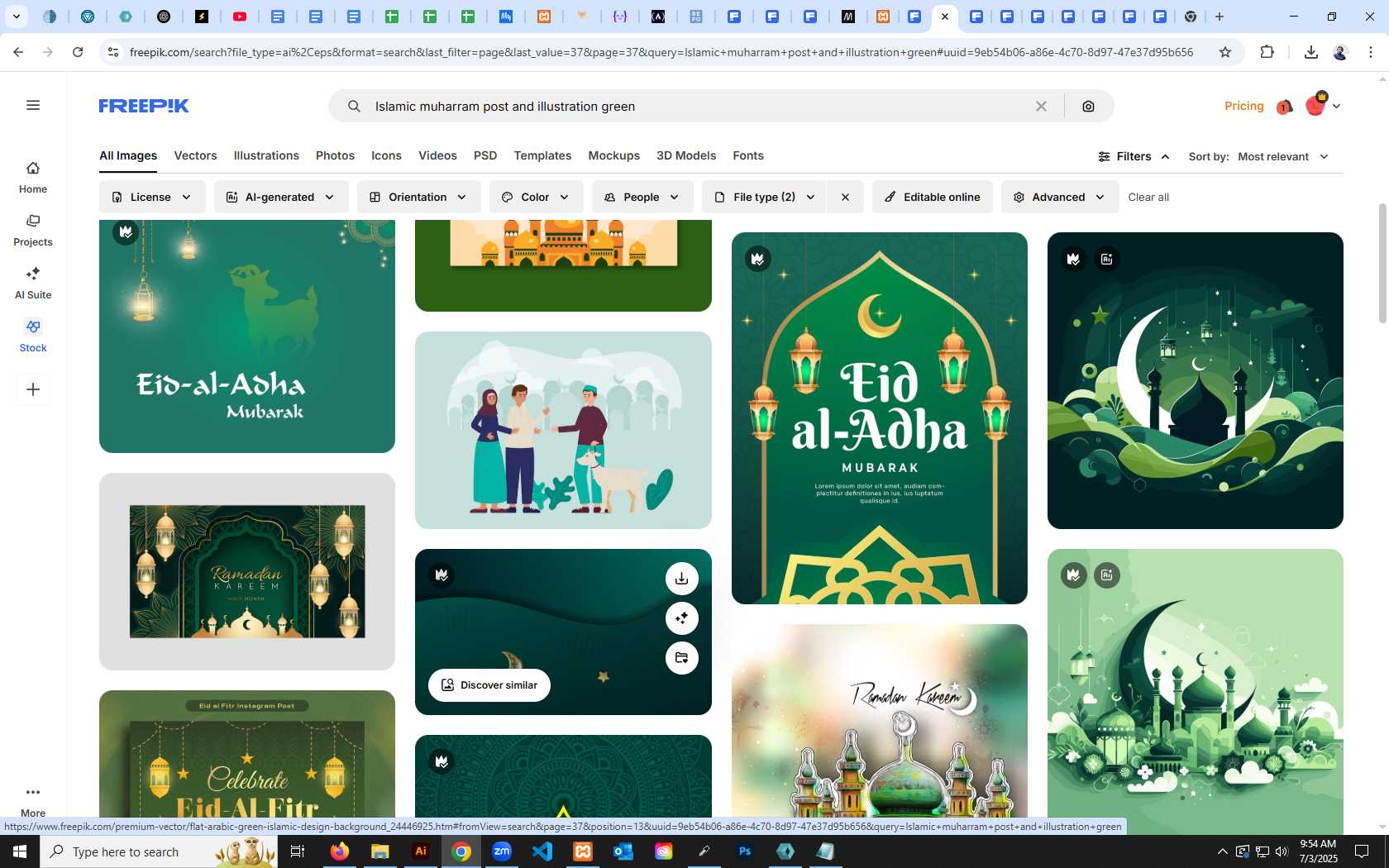Click the Windows Start button

(x=20, y=851)
